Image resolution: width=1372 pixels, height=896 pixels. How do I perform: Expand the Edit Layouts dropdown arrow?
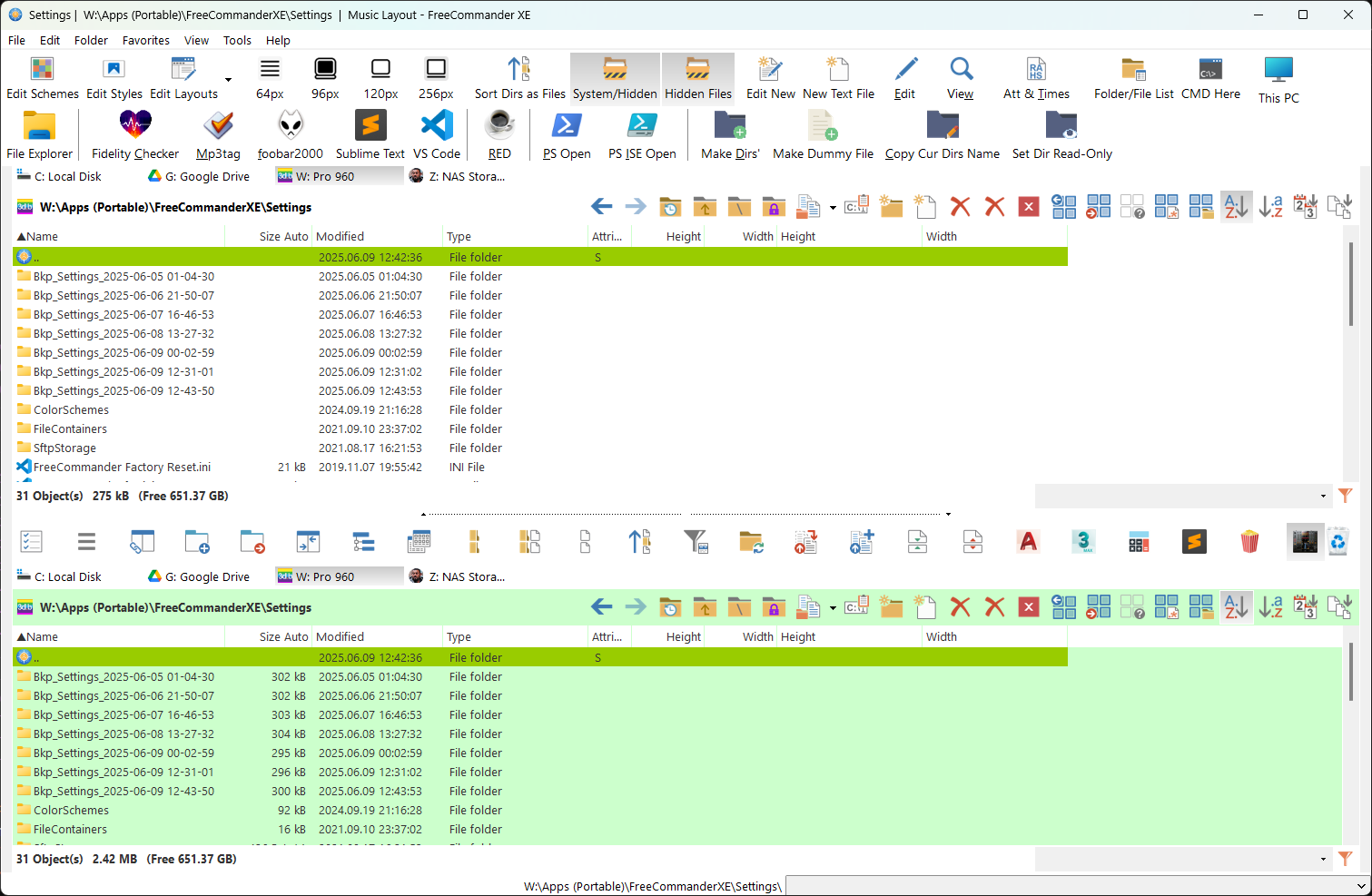tap(228, 80)
